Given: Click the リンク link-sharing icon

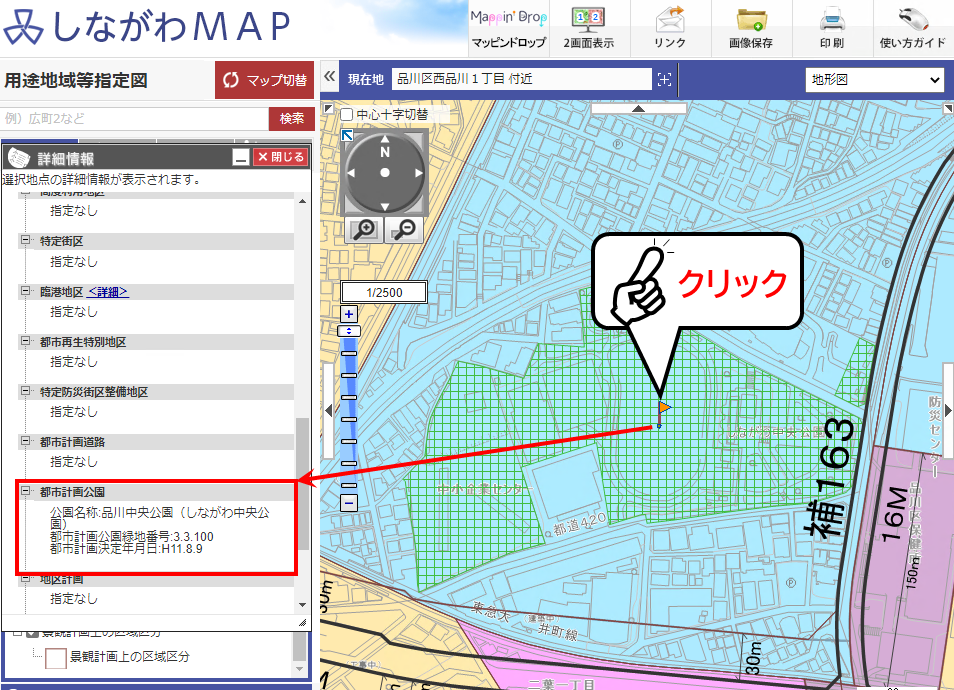Looking at the screenshot, I should click(x=672, y=27).
